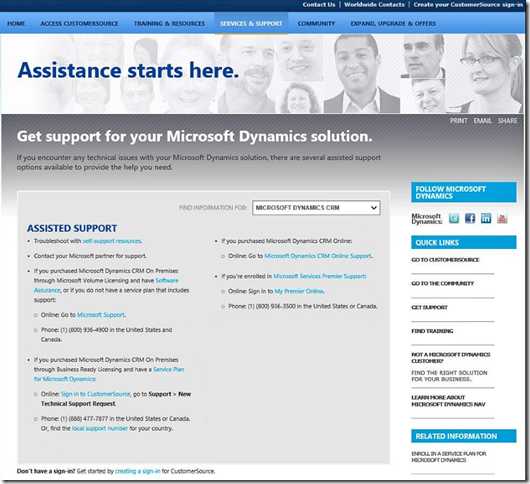530x484 pixels.
Task: Open Learn more about Dynamics NAV link
Action: 448,401
